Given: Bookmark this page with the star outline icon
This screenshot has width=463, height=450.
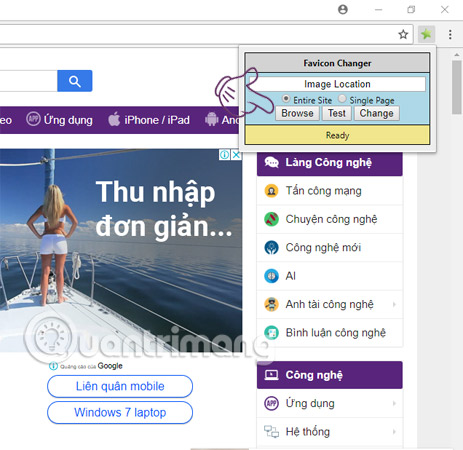Looking at the screenshot, I should [403, 34].
